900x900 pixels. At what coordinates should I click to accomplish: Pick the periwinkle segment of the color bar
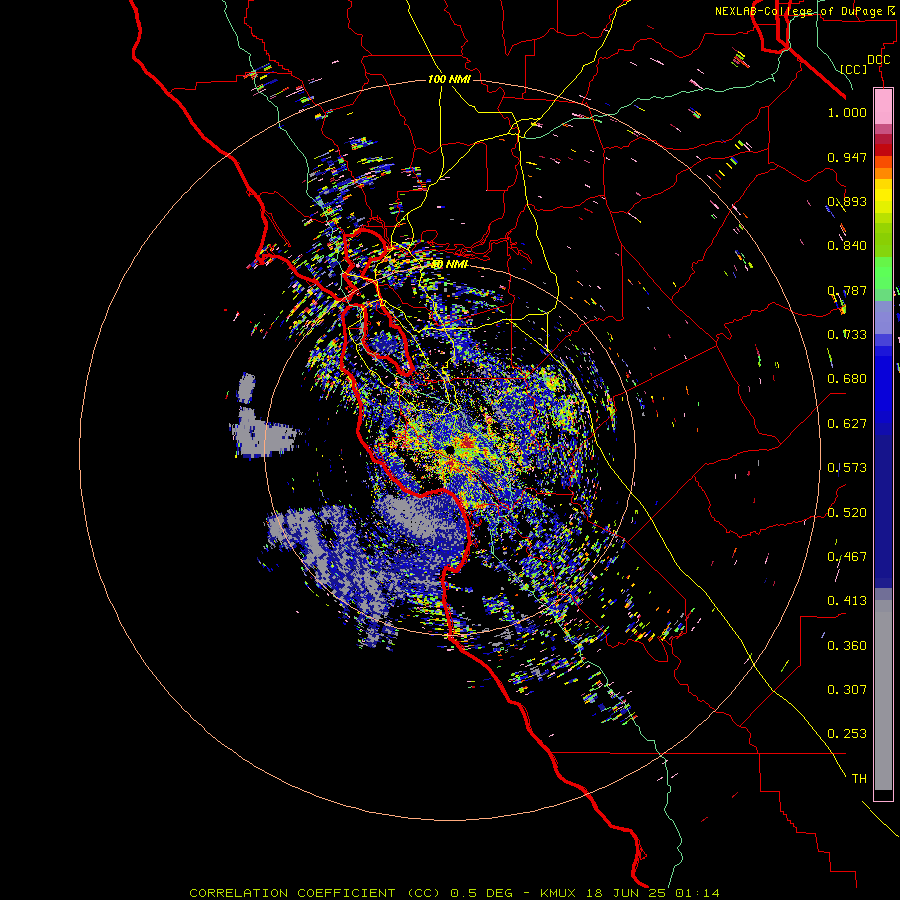click(883, 317)
